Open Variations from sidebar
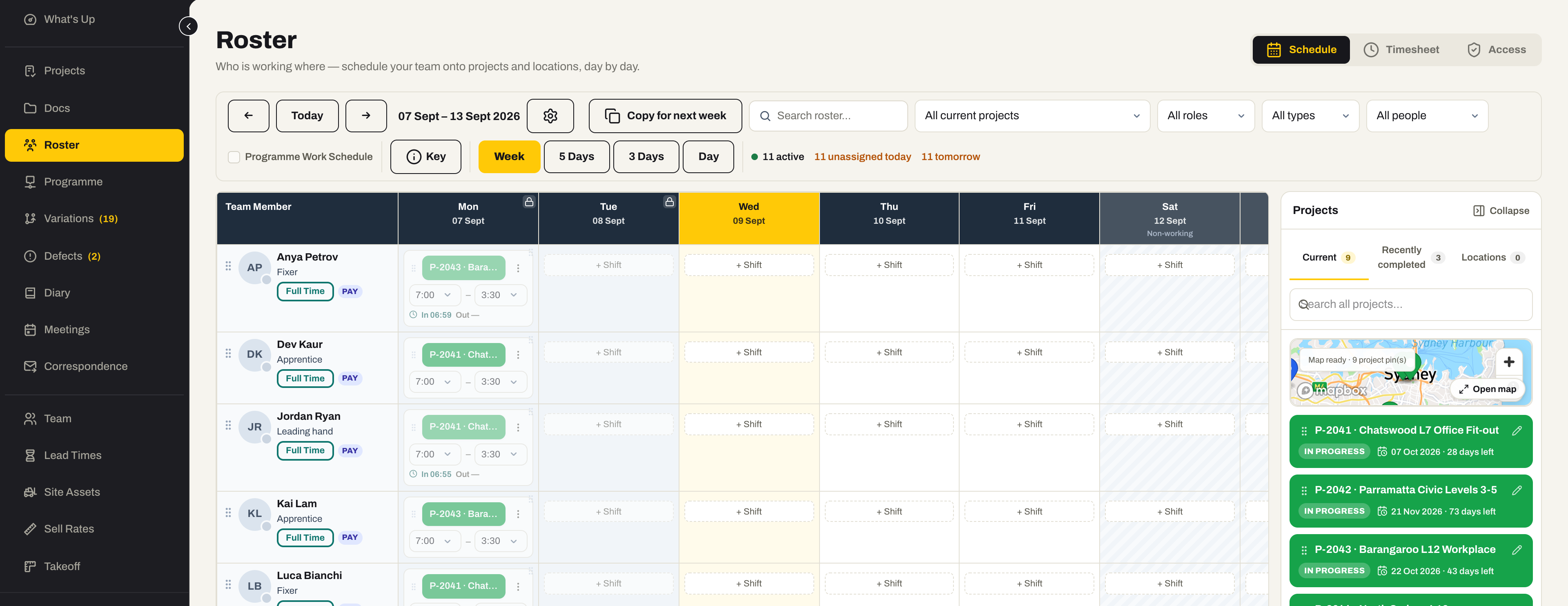Image resolution: width=1568 pixels, height=606 pixels. pyautogui.click(x=94, y=218)
